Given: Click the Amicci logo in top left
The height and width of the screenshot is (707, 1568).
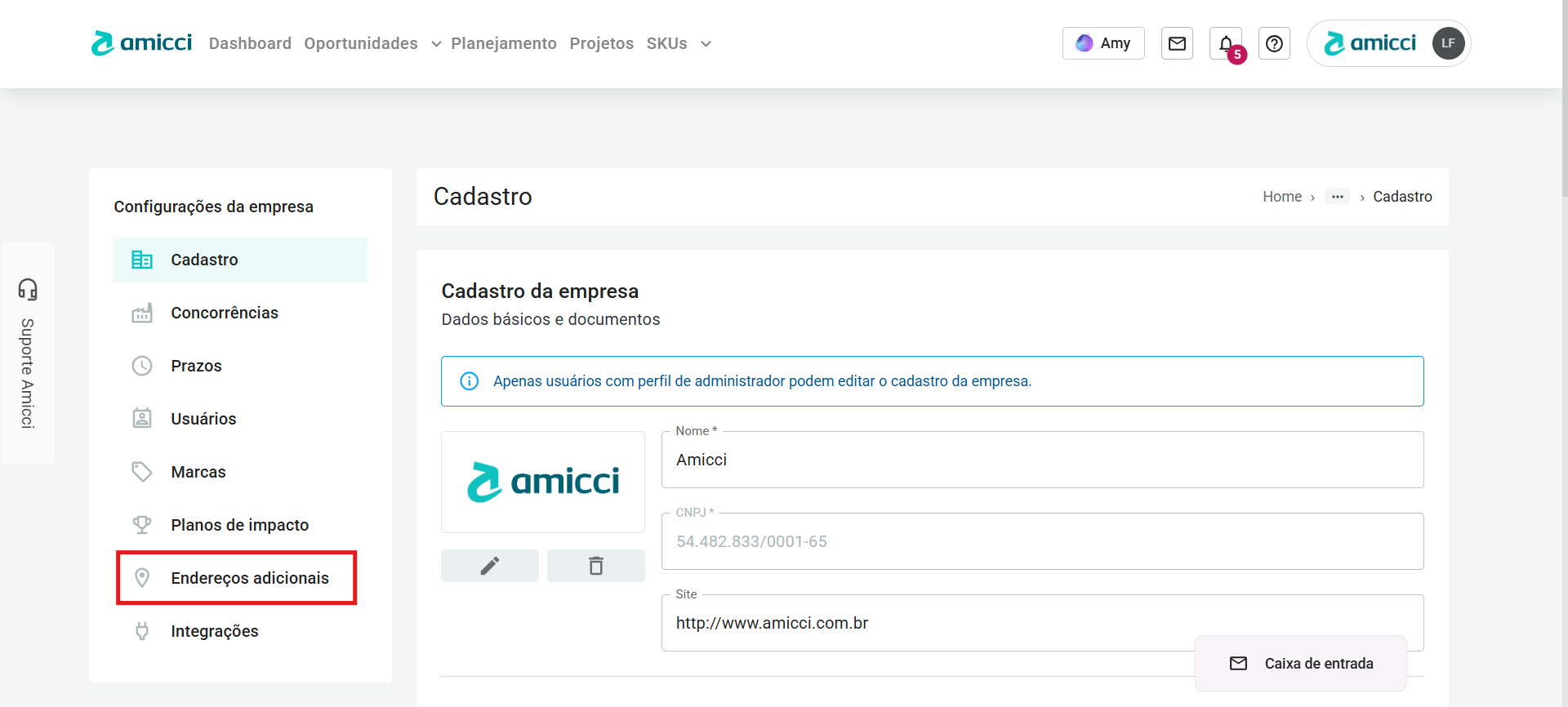Looking at the screenshot, I should (x=141, y=43).
